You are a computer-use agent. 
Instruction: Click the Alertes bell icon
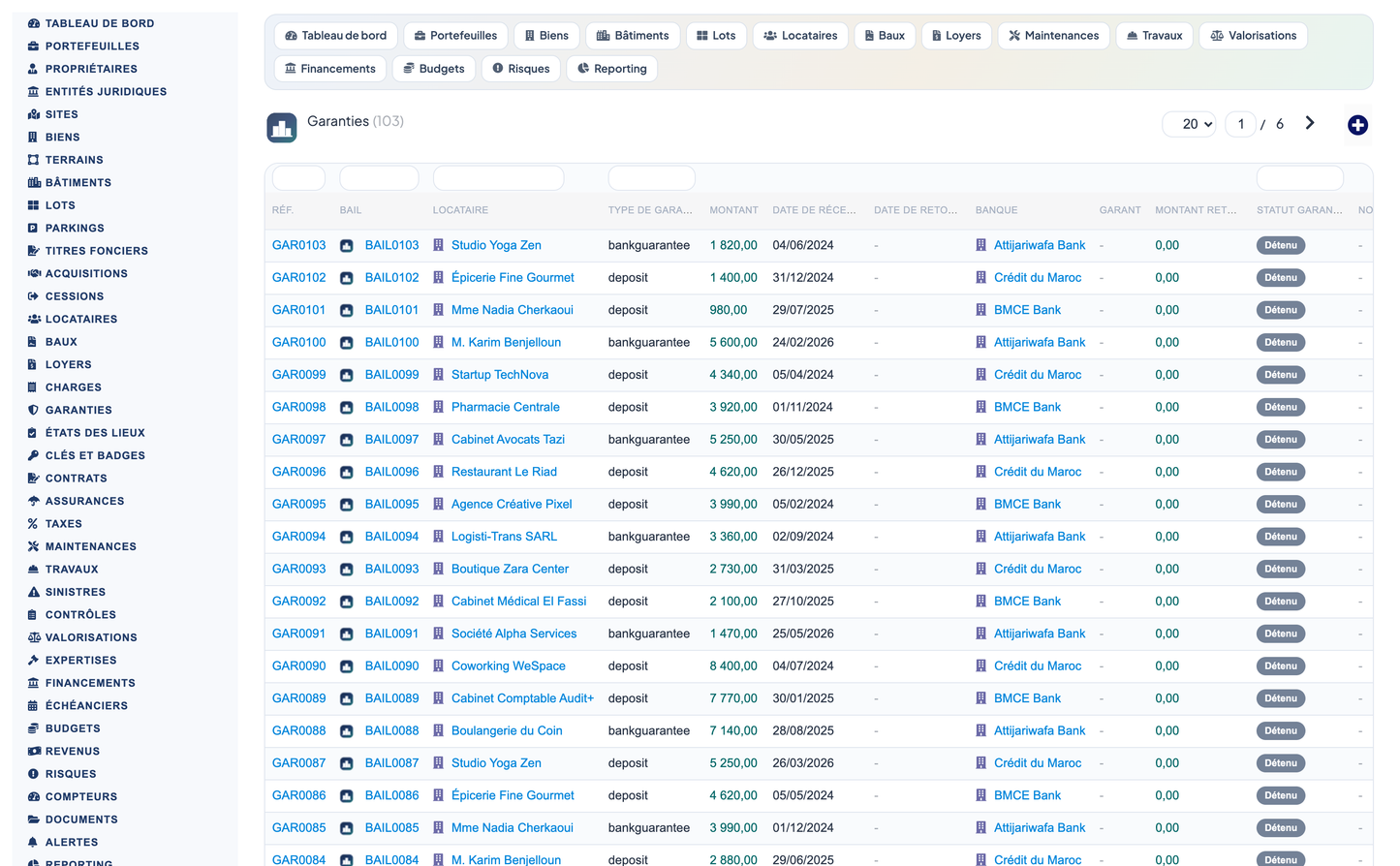point(34,842)
